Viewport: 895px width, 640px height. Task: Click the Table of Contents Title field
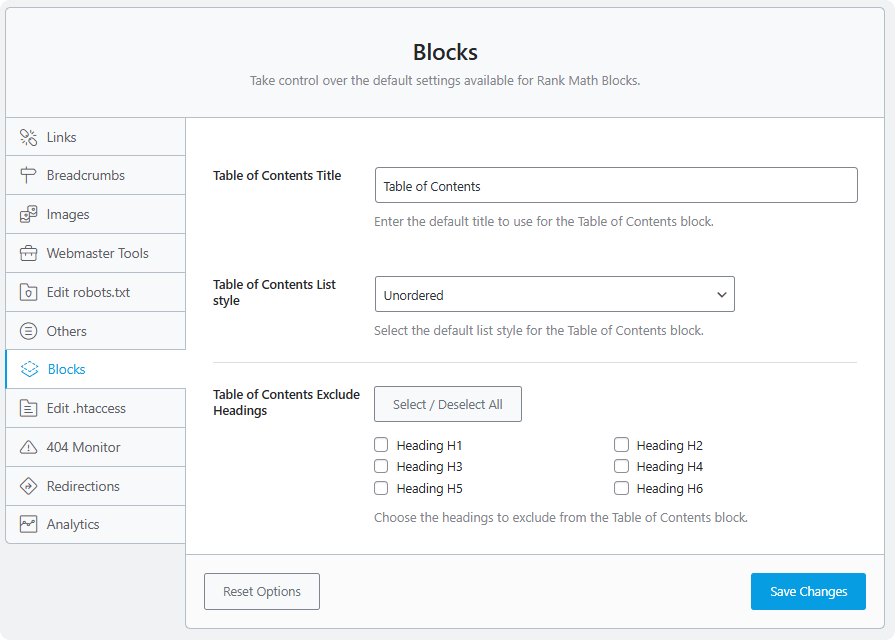[x=616, y=186]
